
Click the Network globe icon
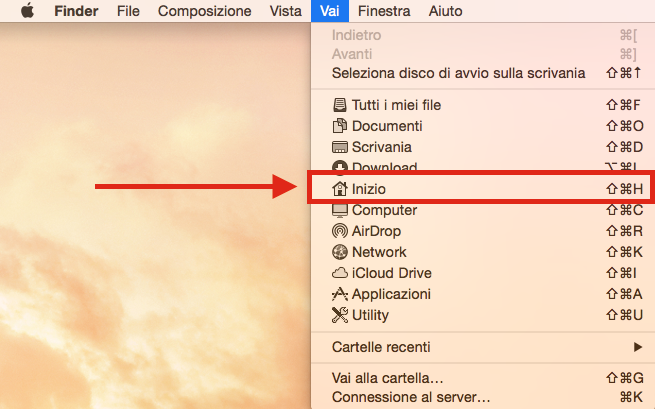click(340, 252)
